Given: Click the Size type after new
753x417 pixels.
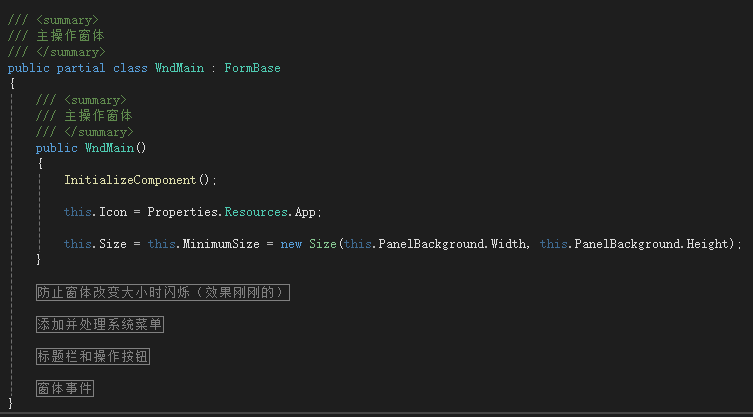Looking at the screenshot, I should tap(323, 244).
